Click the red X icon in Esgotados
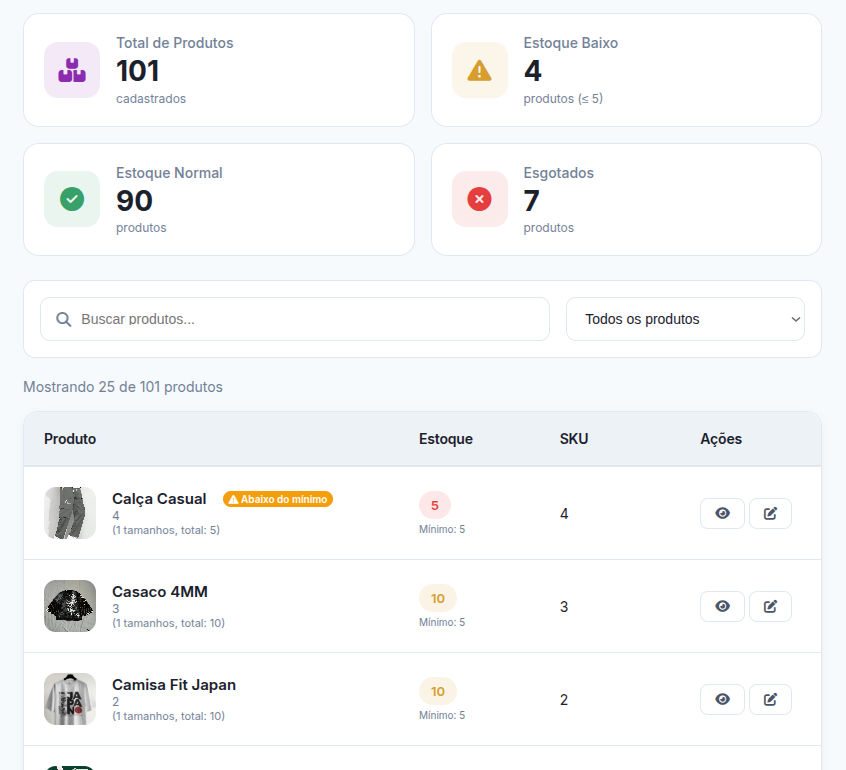 click(479, 199)
